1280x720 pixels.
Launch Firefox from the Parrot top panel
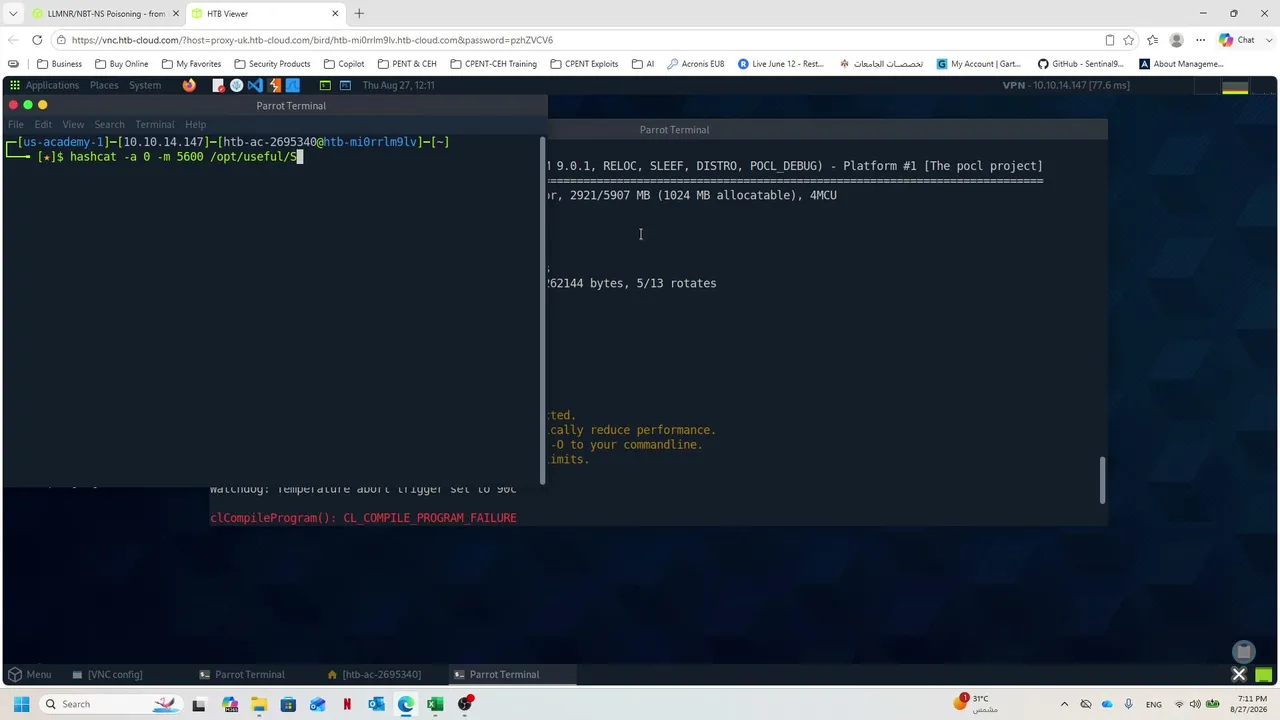pos(189,85)
